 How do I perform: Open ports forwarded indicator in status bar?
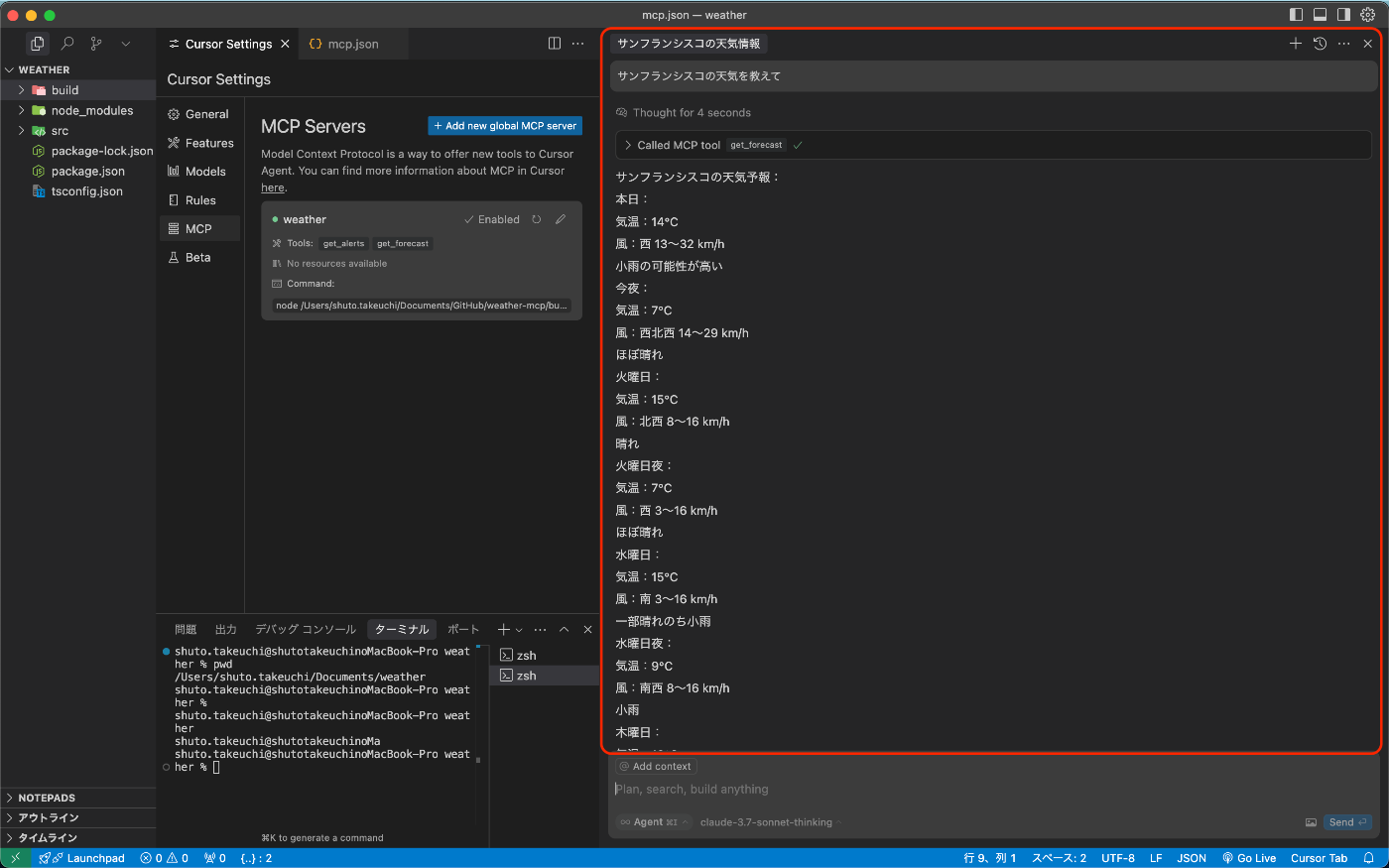pos(215,858)
